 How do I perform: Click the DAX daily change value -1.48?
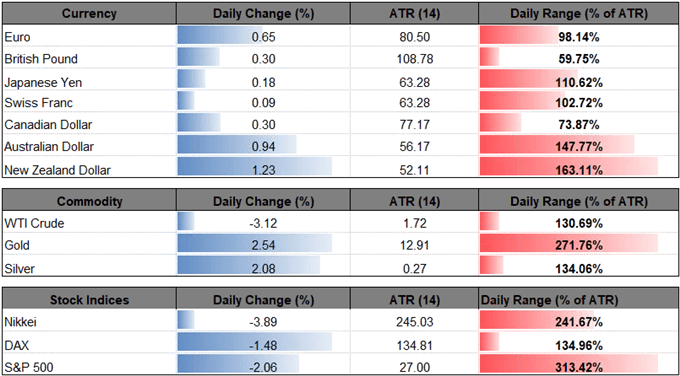point(263,345)
